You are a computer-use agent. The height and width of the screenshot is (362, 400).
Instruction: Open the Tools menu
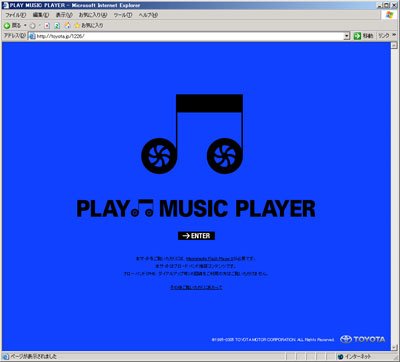pos(123,15)
